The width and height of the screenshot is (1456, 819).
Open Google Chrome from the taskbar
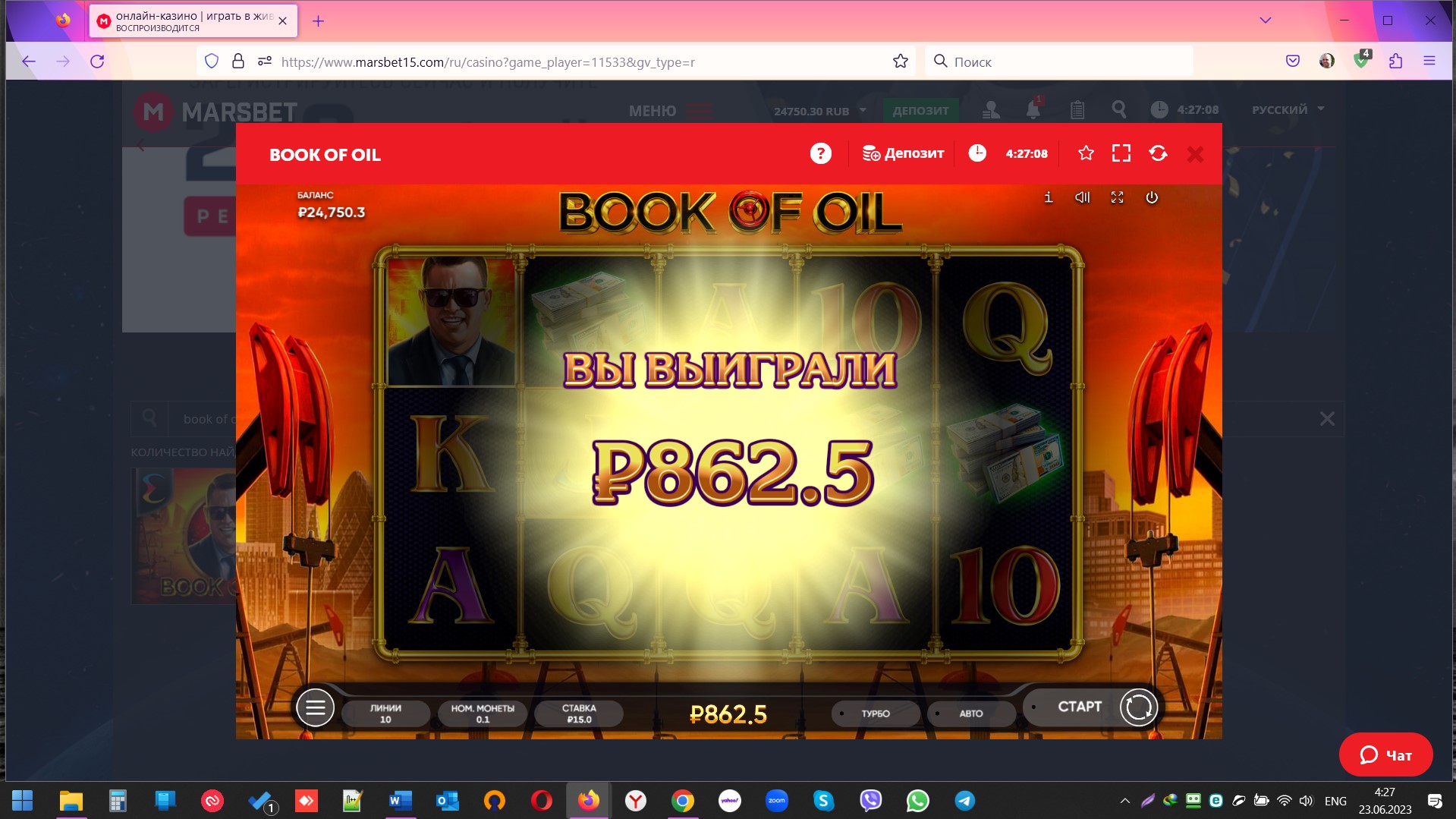pos(683,801)
